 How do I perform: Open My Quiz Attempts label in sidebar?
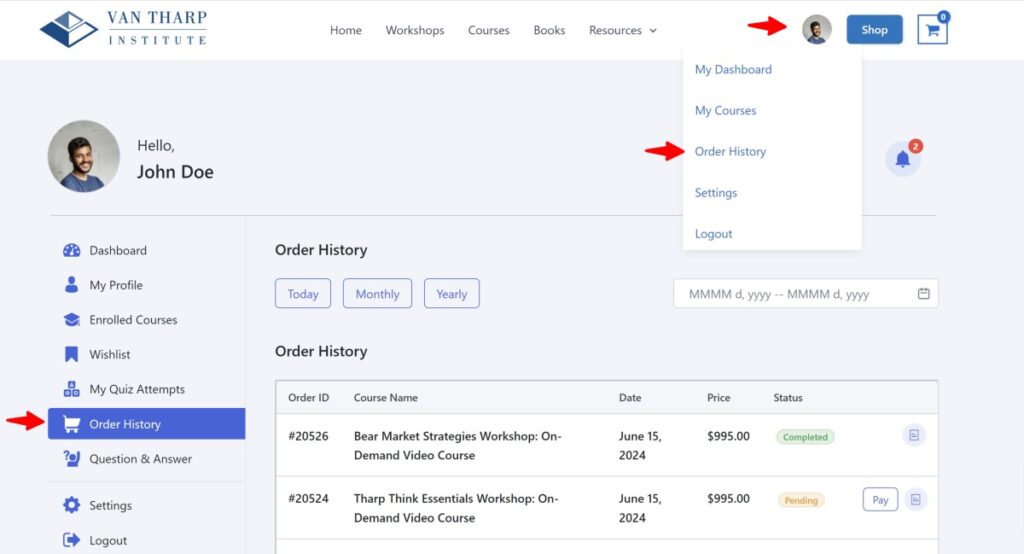click(137, 389)
